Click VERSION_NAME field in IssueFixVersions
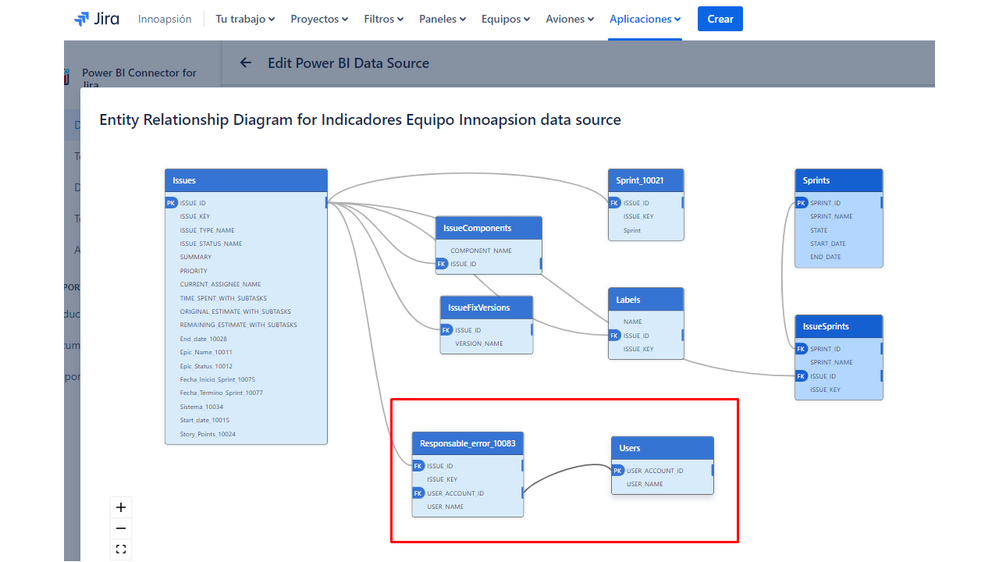The width and height of the screenshot is (999, 562). (479, 343)
